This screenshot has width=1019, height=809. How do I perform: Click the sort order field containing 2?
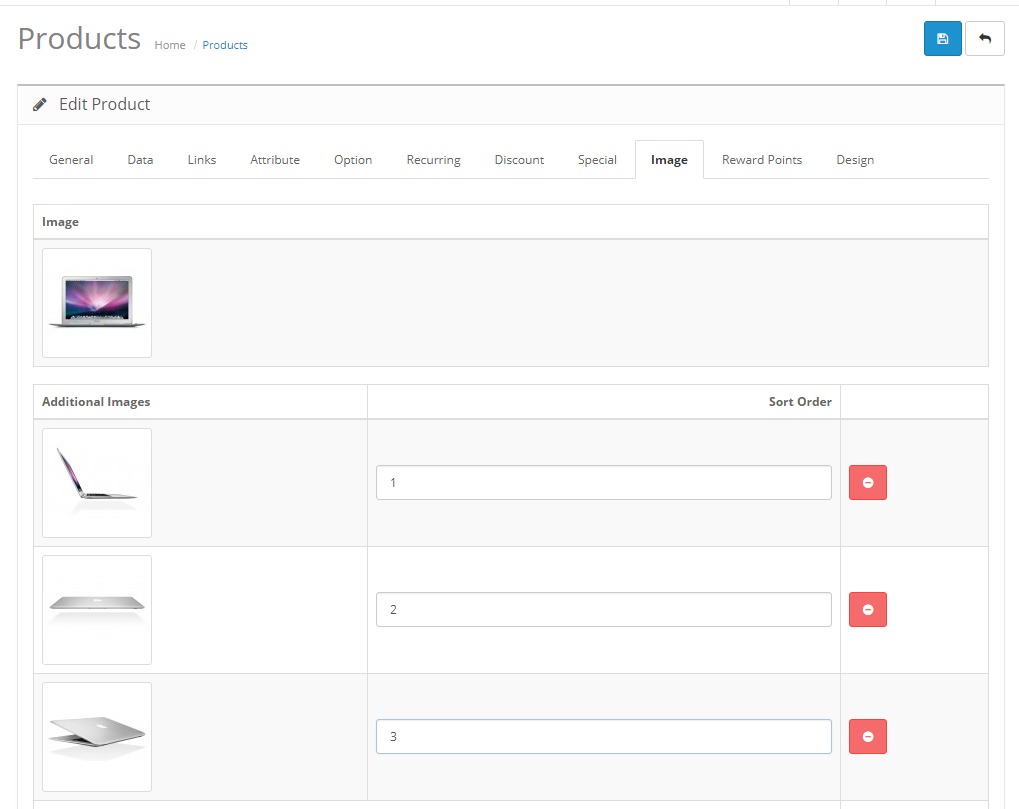coord(603,610)
